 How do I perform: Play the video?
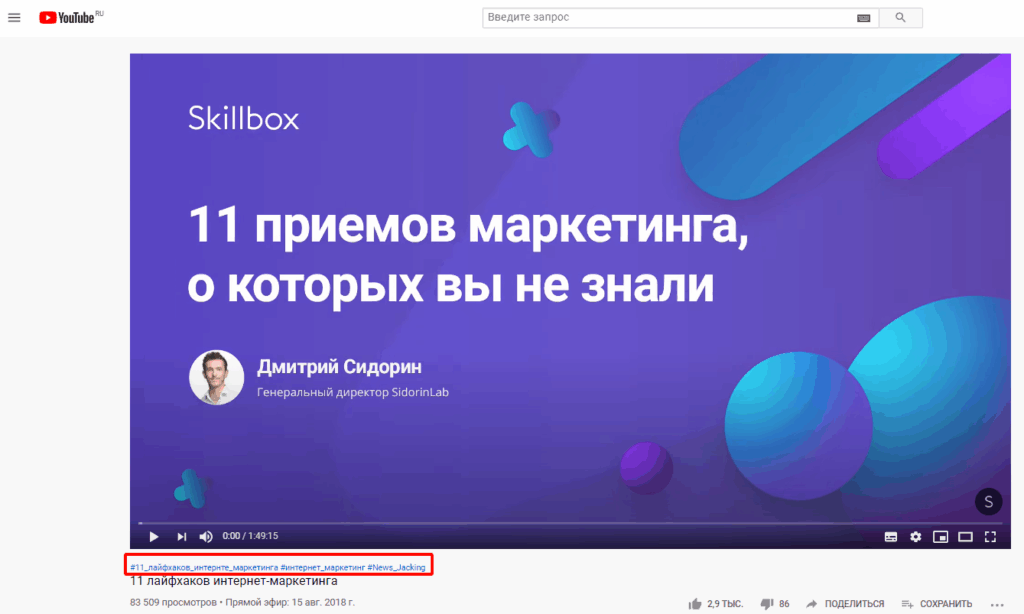tap(154, 536)
